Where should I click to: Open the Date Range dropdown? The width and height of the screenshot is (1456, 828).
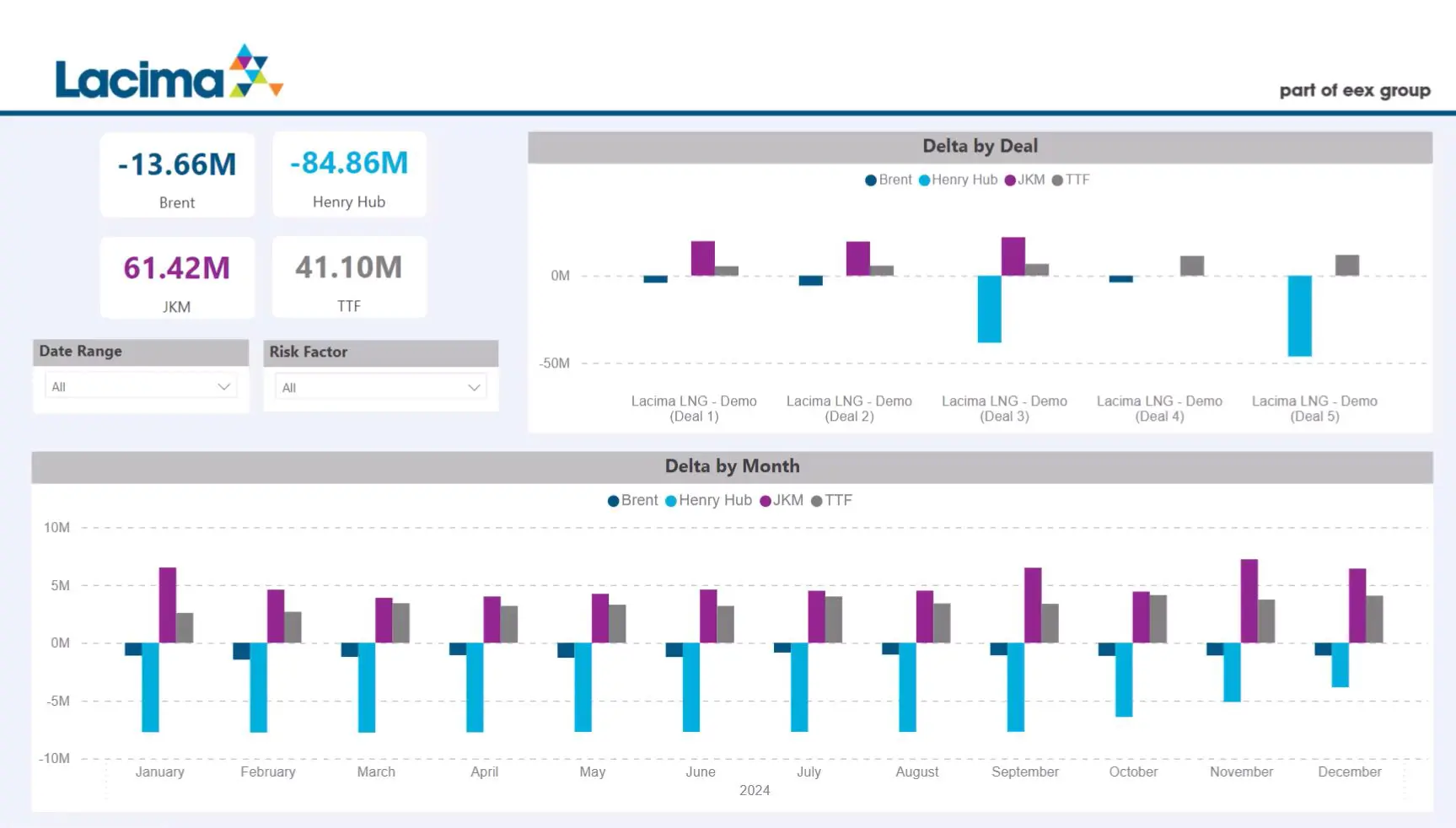141,387
